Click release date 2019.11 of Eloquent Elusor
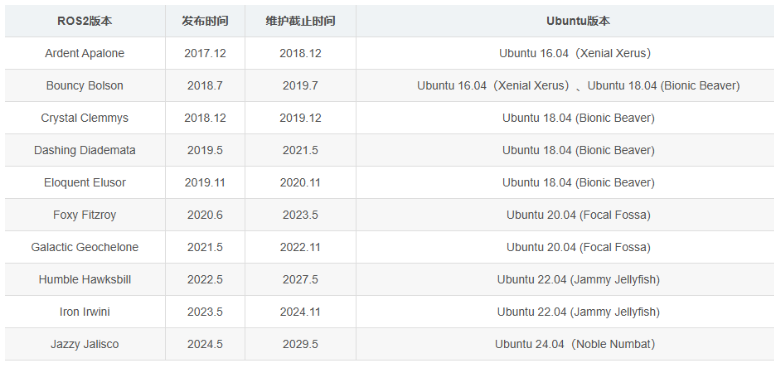Screen dimensions: 774x365 pos(205,183)
